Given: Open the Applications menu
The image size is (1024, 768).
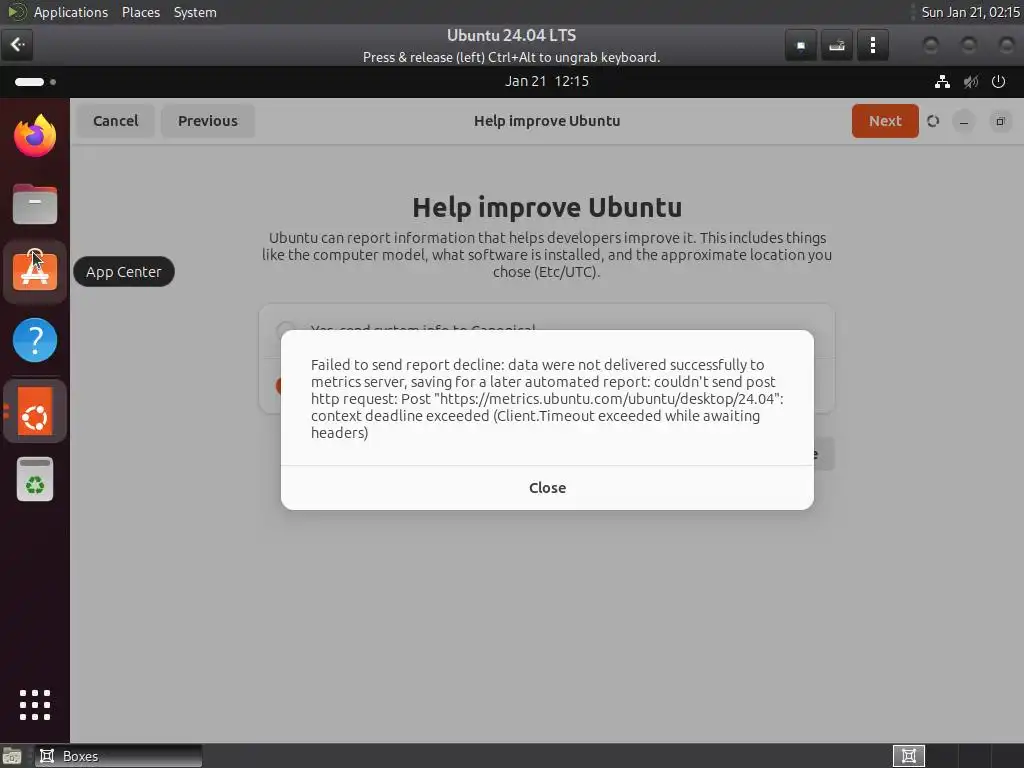Looking at the screenshot, I should [71, 12].
